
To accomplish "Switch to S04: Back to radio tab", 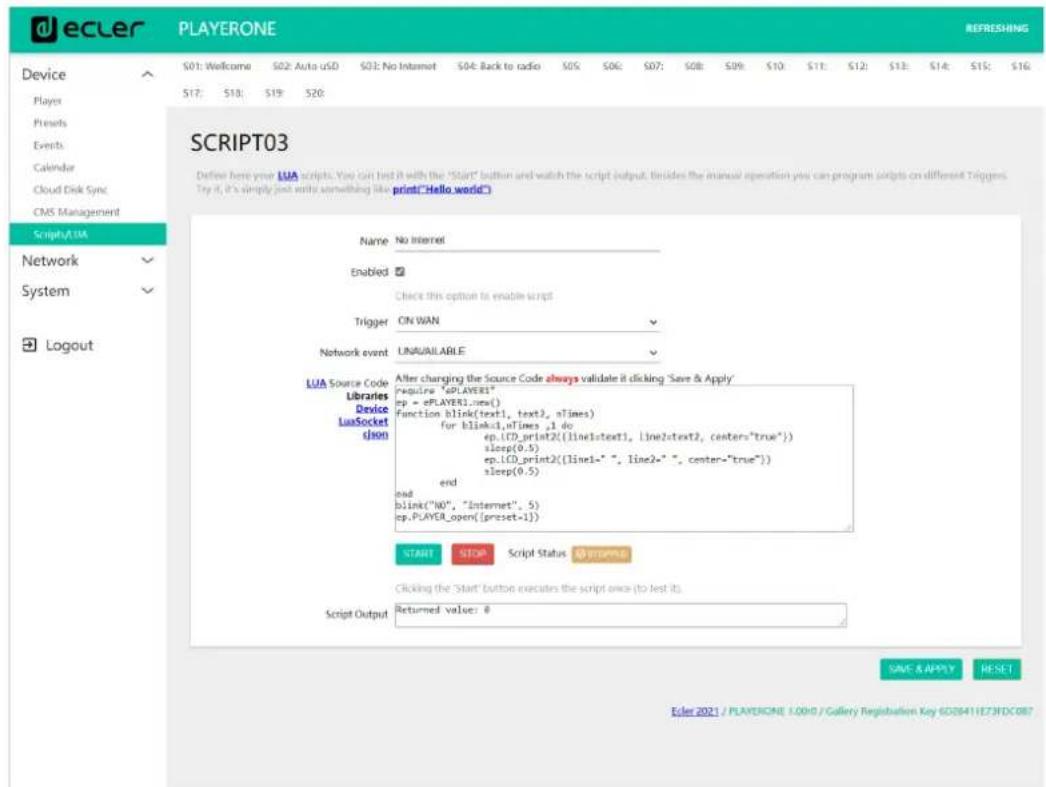I will click(499, 66).
